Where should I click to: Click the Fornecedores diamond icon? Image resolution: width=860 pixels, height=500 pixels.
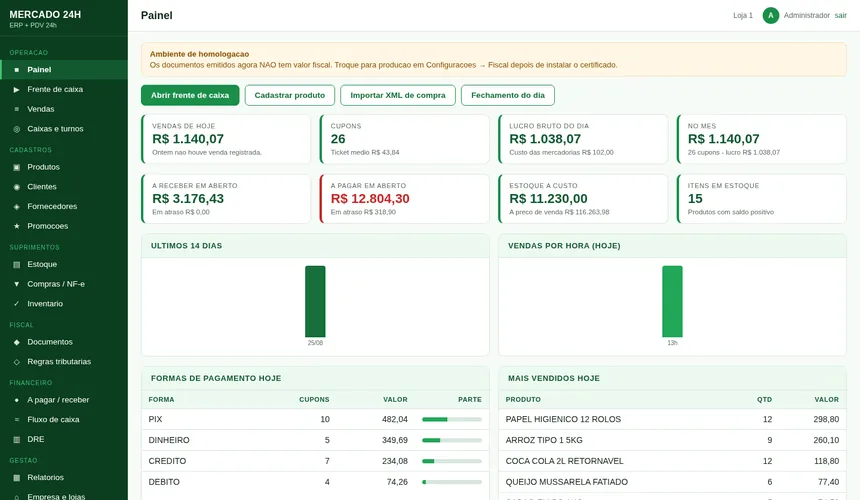16,207
